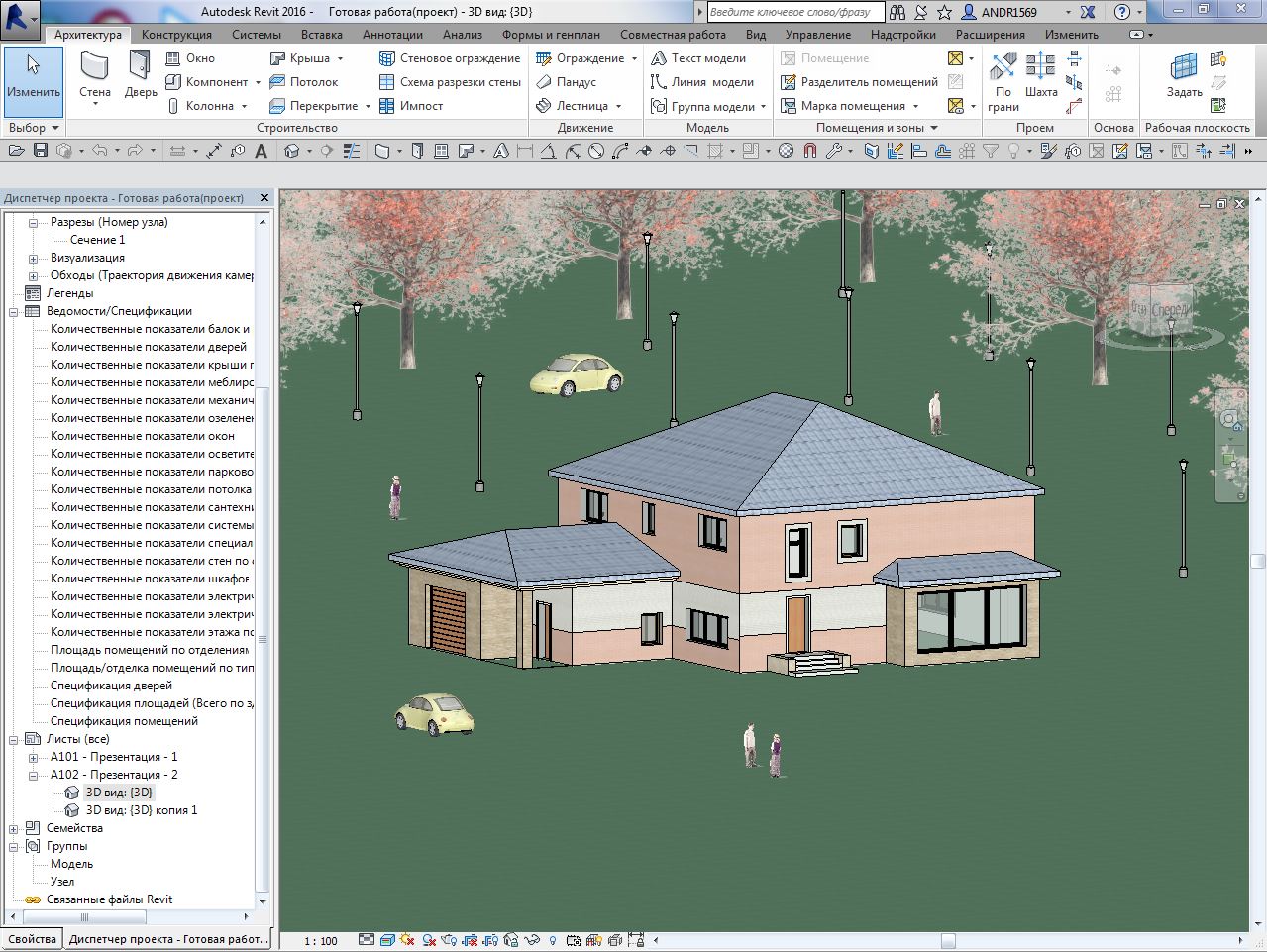Select the Импост mullion tool
Screen dimensions: 1267x952
point(411,106)
